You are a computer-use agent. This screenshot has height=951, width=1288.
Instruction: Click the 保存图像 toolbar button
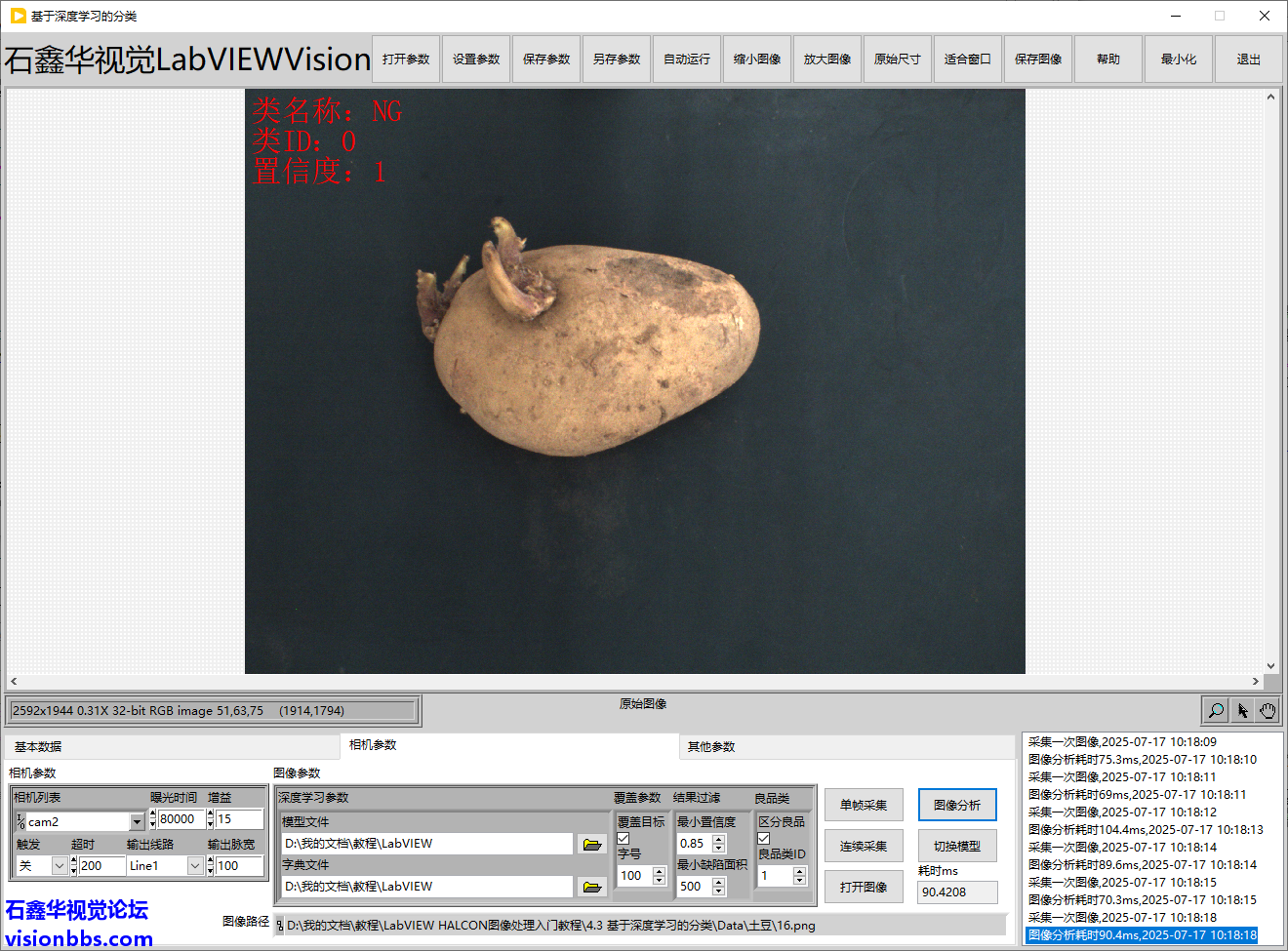pos(1038,59)
